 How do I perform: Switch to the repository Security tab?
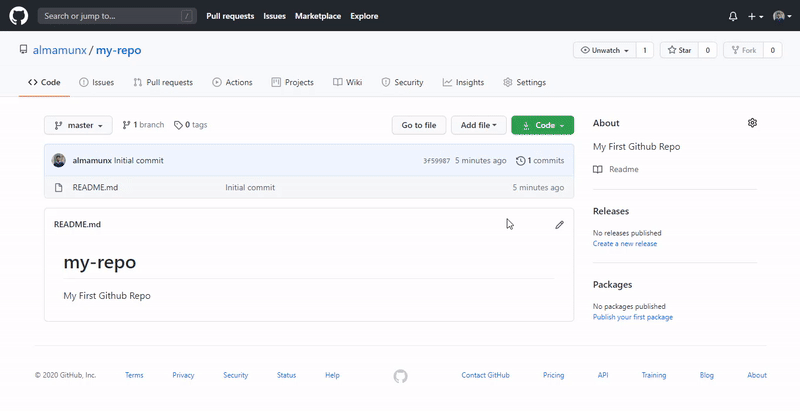click(402, 82)
